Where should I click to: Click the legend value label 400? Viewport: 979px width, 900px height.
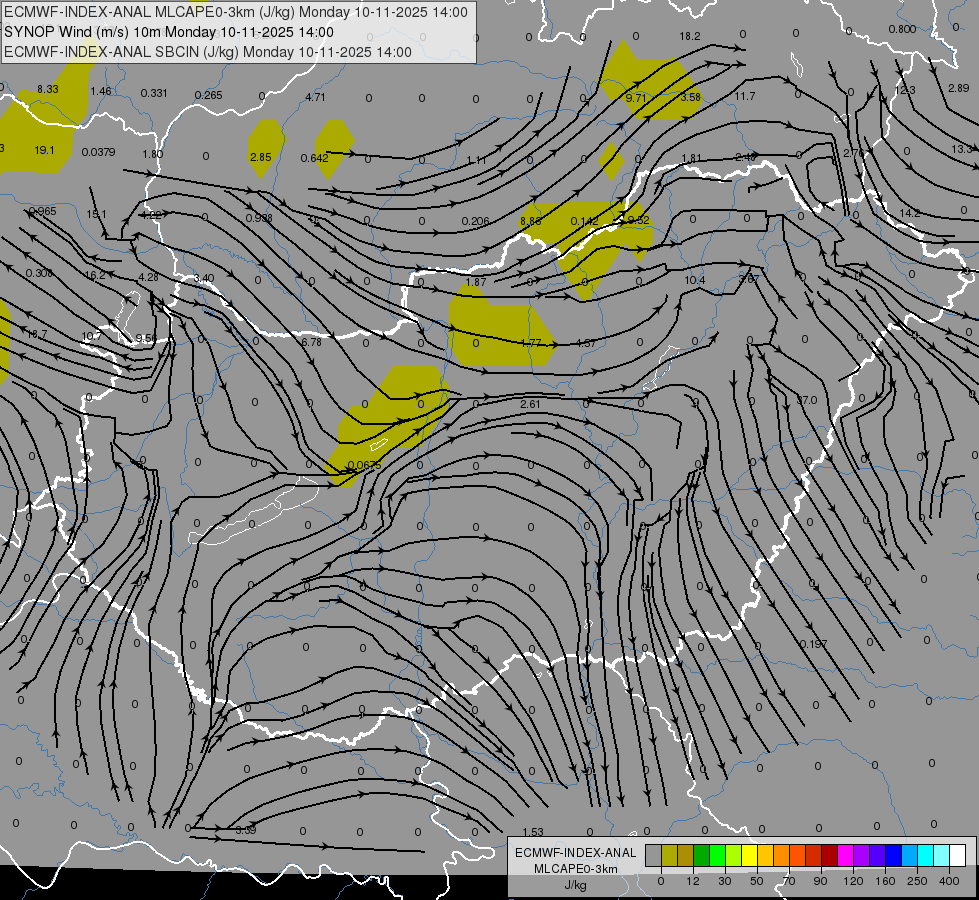click(949, 881)
